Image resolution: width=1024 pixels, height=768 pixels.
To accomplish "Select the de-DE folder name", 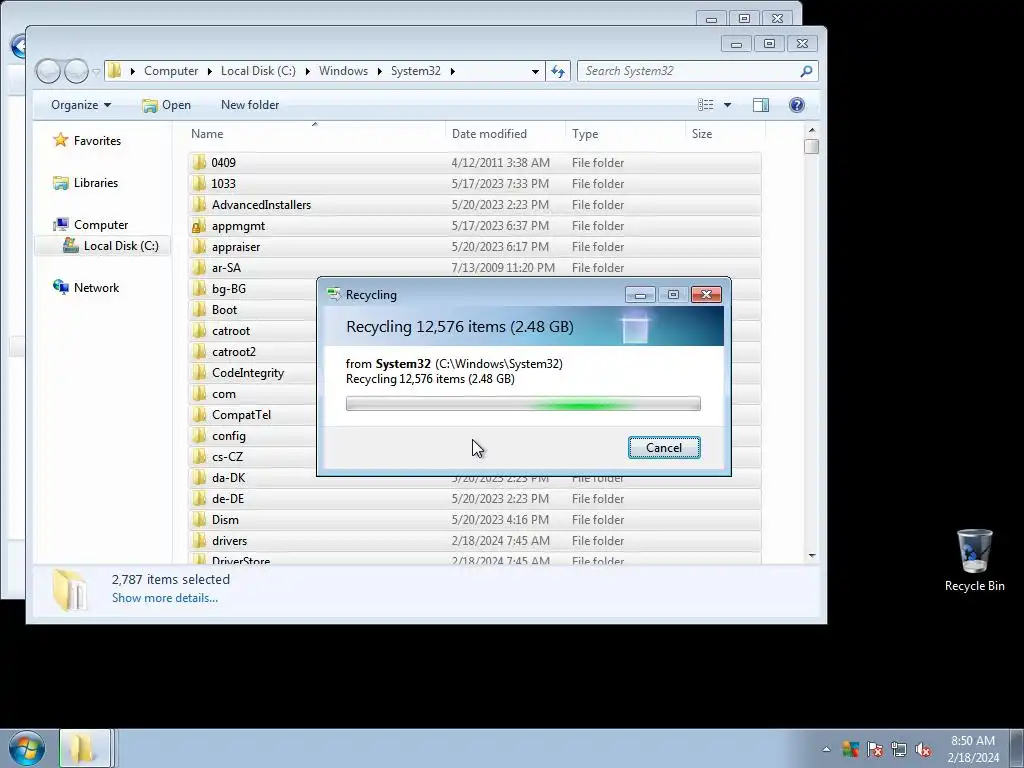I will point(227,498).
